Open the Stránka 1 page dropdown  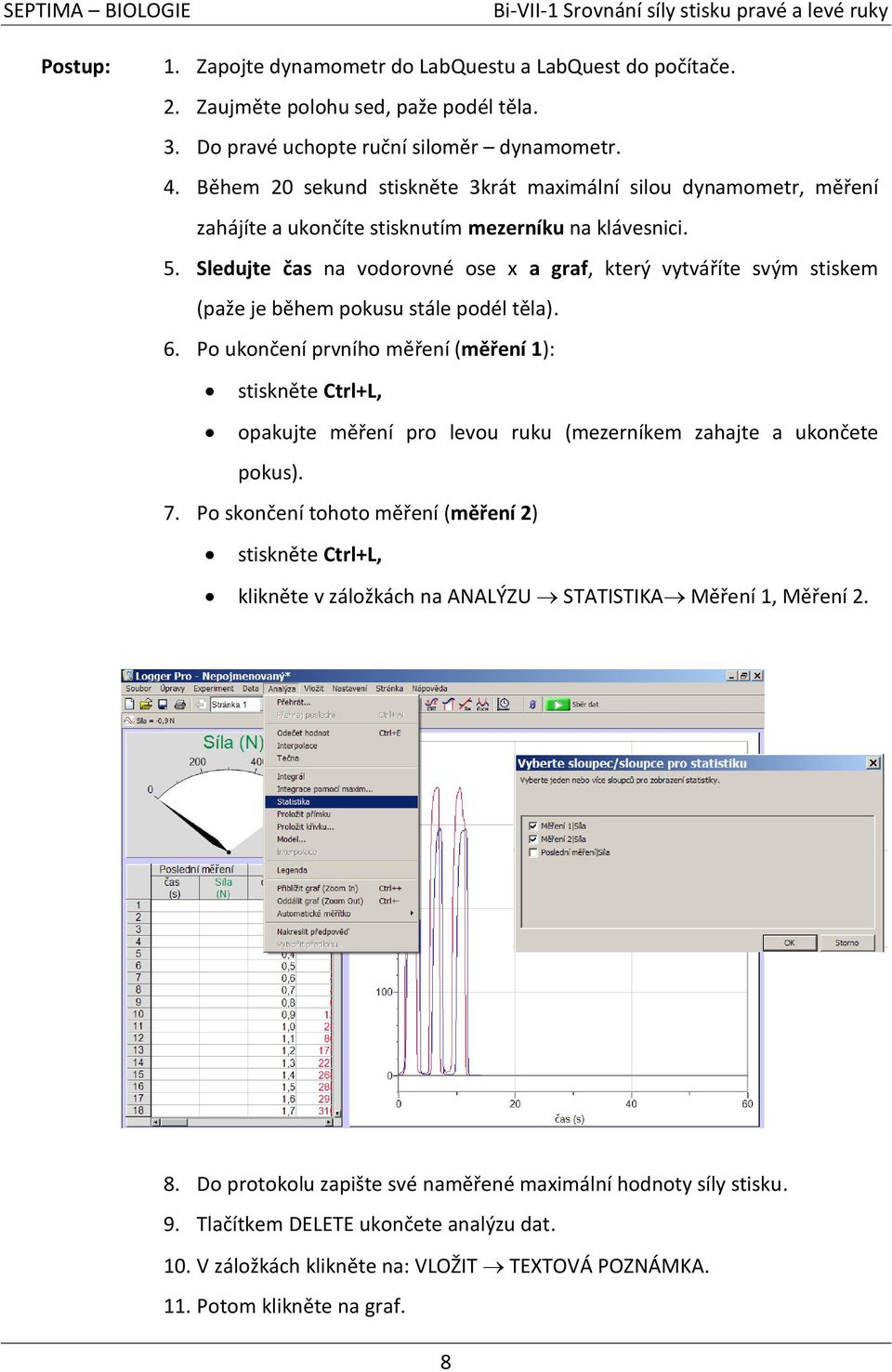(x=235, y=705)
